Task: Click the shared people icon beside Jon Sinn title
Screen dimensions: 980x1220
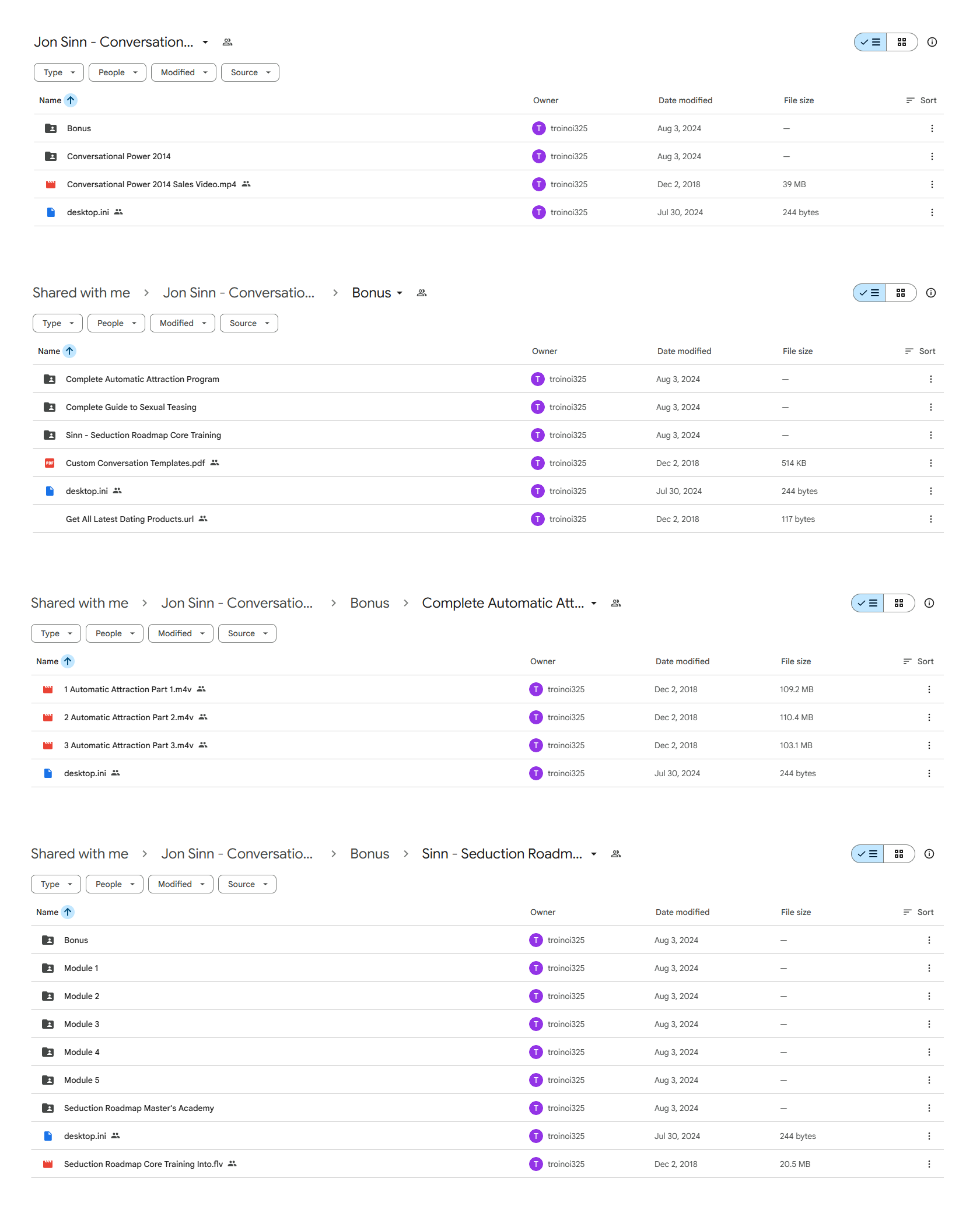Action: point(228,42)
